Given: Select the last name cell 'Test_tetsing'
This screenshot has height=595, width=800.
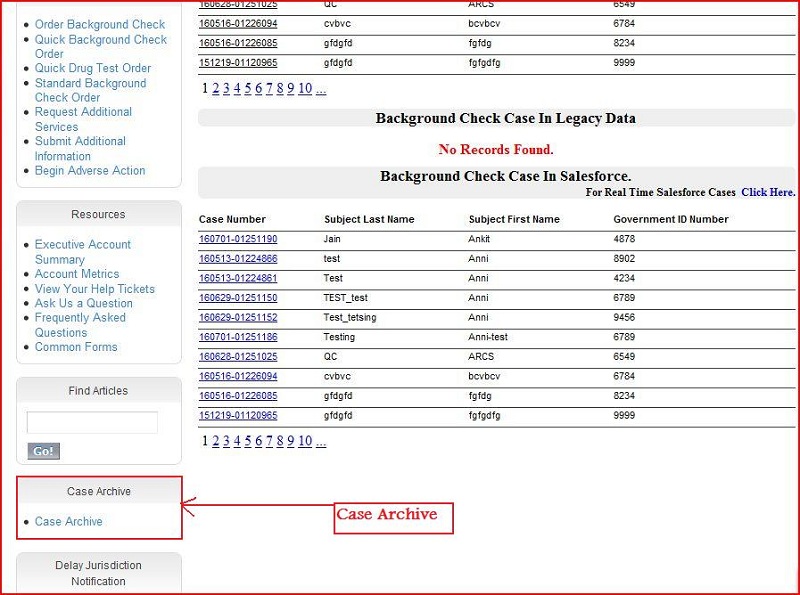Looking at the screenshot, I should point(350,317).
